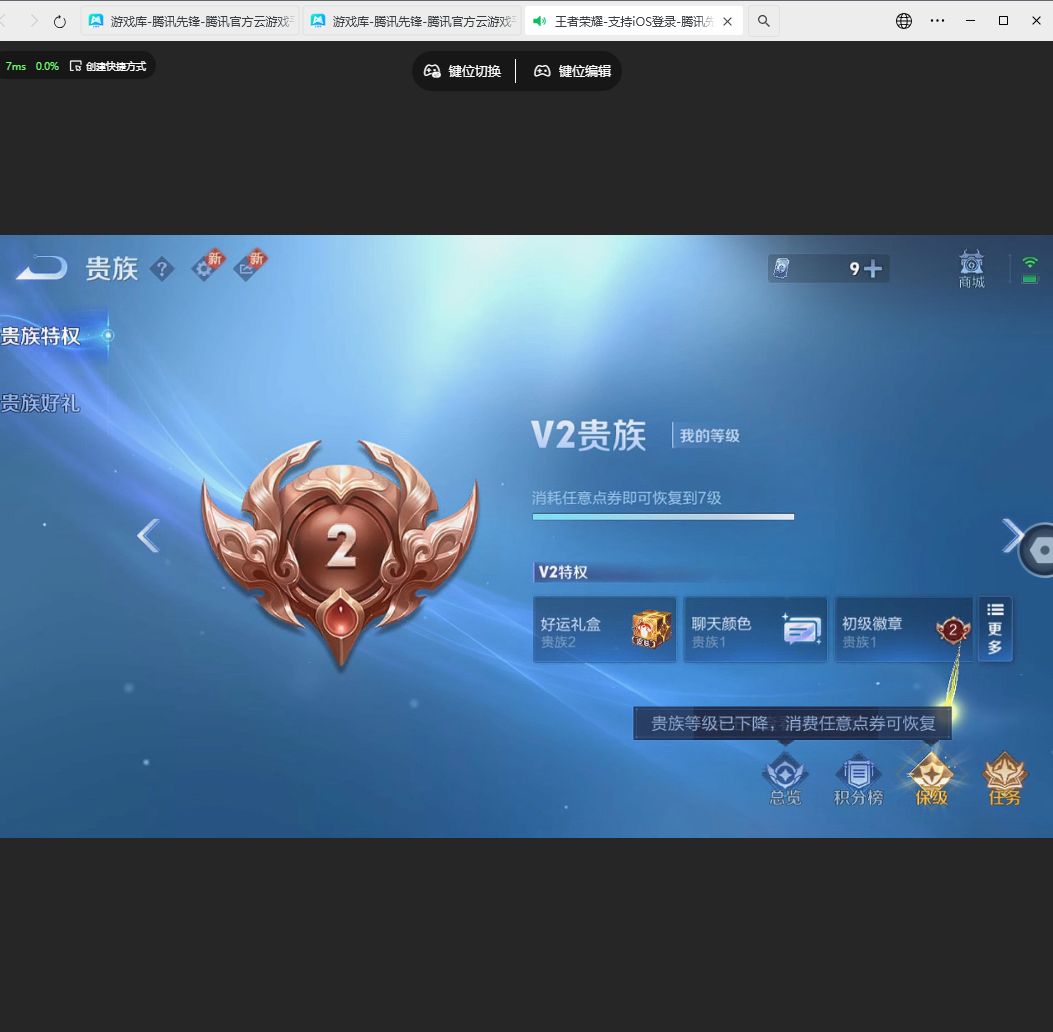Click the plus beside the point coupon count

coord(874,268)
